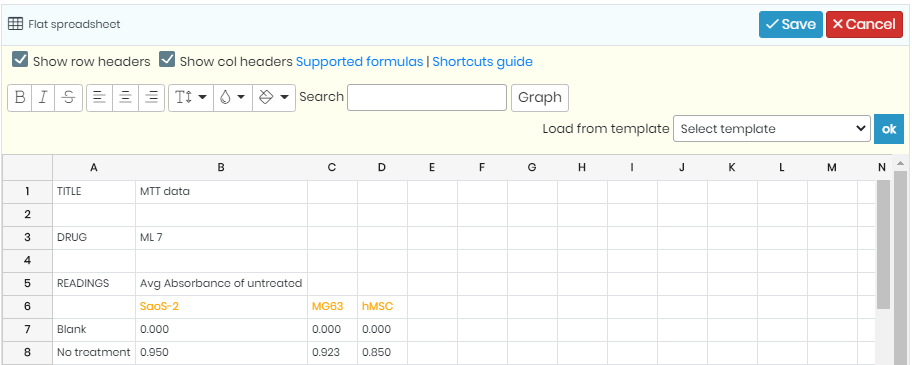Click the Graph button
Image resolution: width=912 pixels, height=365 pixels.
[x=540, y=98]
